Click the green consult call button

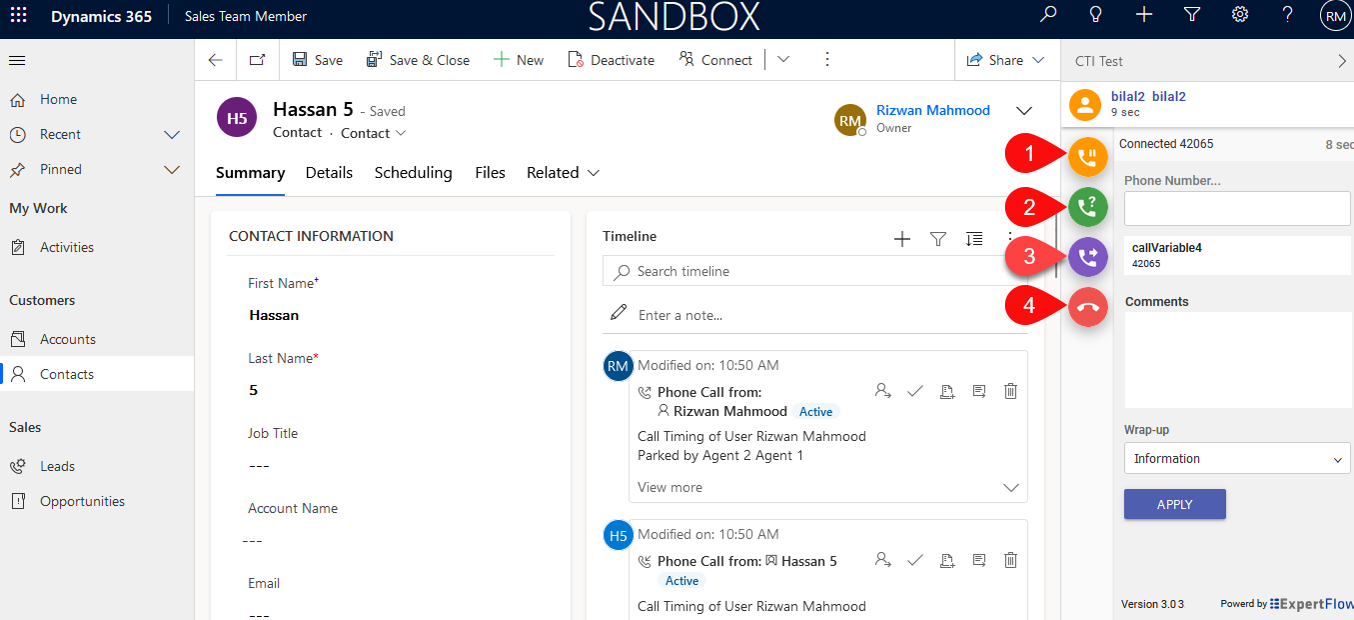tap(1088, 207)
